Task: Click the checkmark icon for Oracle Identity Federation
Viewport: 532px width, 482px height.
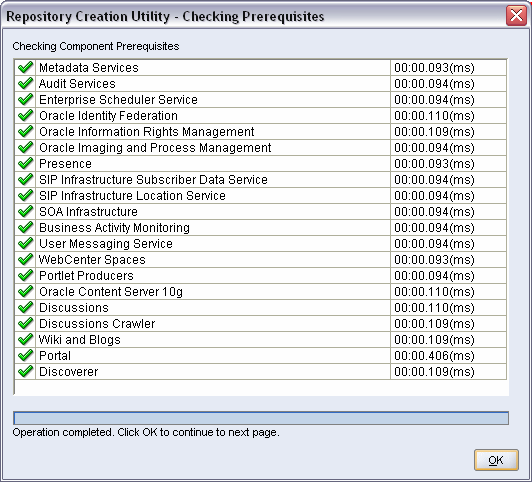Action: pyautogui.click(x=25, y=115)
